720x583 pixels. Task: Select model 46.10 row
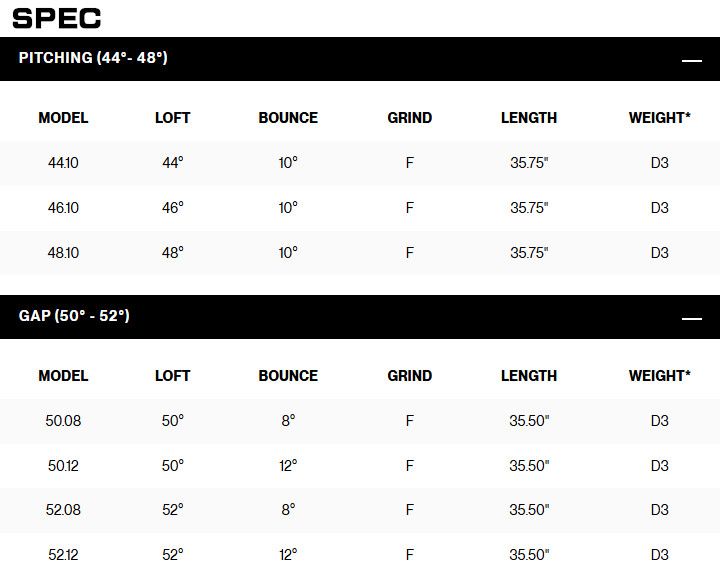point(63,208)
